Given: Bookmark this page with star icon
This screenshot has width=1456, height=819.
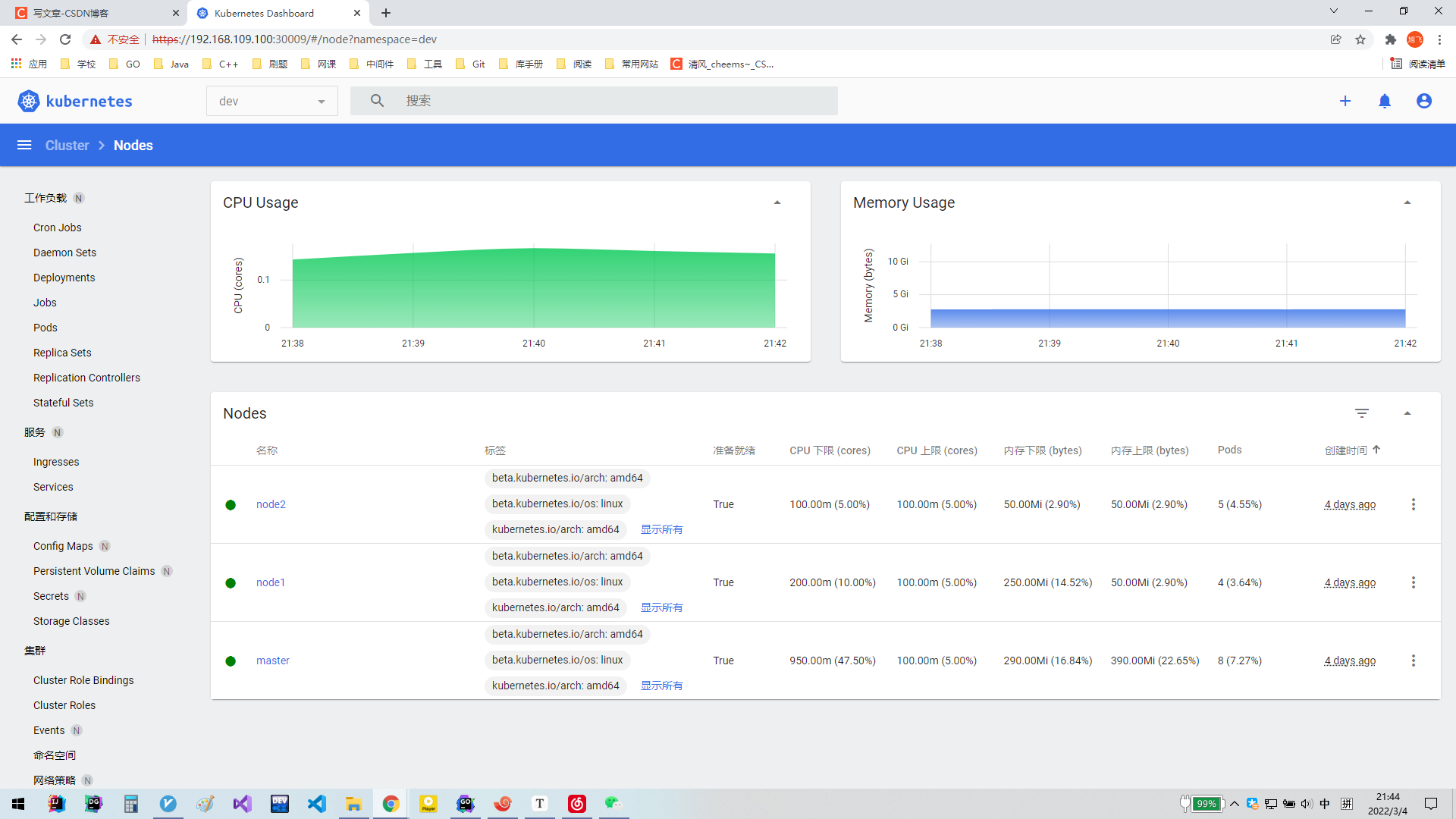Looking at the screenshot, I should 1360,39.
